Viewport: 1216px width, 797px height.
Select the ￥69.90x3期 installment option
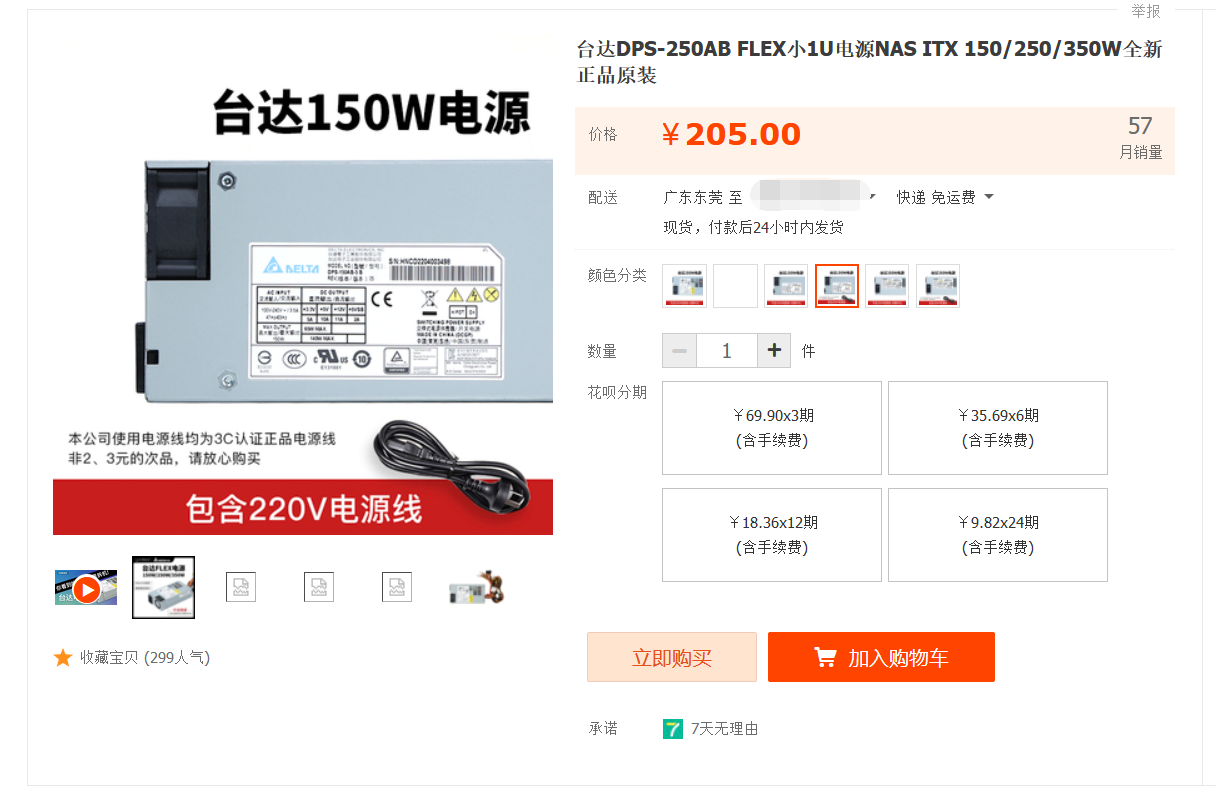[772, 428]
